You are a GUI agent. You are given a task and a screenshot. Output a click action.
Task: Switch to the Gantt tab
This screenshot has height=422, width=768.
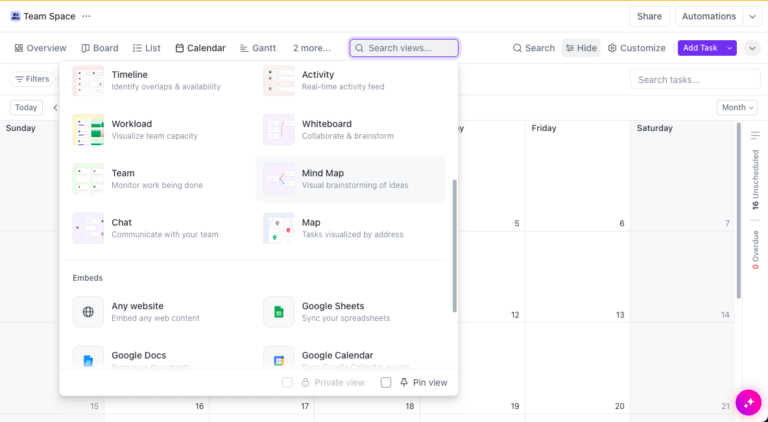(x=258, y=48)
